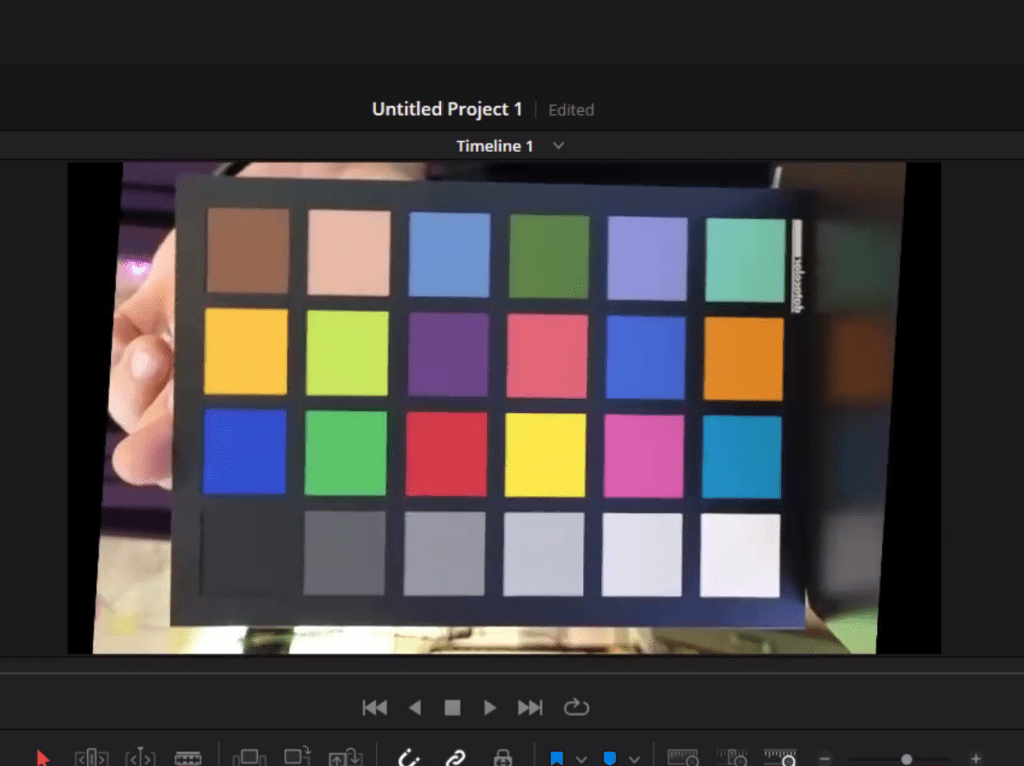Click the timeline zoom slider handle
Screen dimensions: 1024x766
(x=906, y=759)
